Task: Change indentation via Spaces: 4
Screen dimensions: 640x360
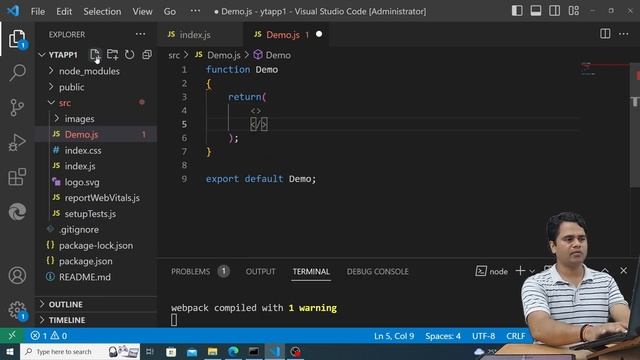Action: (443, 336)
